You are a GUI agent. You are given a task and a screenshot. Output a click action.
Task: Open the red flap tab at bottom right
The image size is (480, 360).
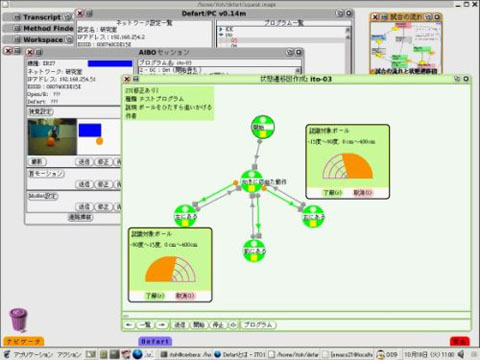[x=460, y=341]
